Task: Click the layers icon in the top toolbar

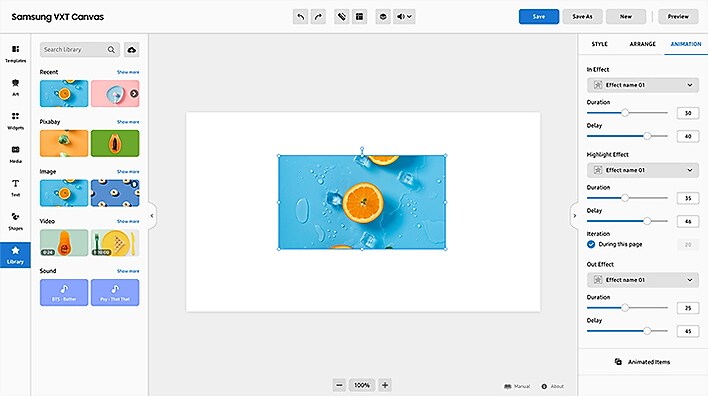Action: 383,17
